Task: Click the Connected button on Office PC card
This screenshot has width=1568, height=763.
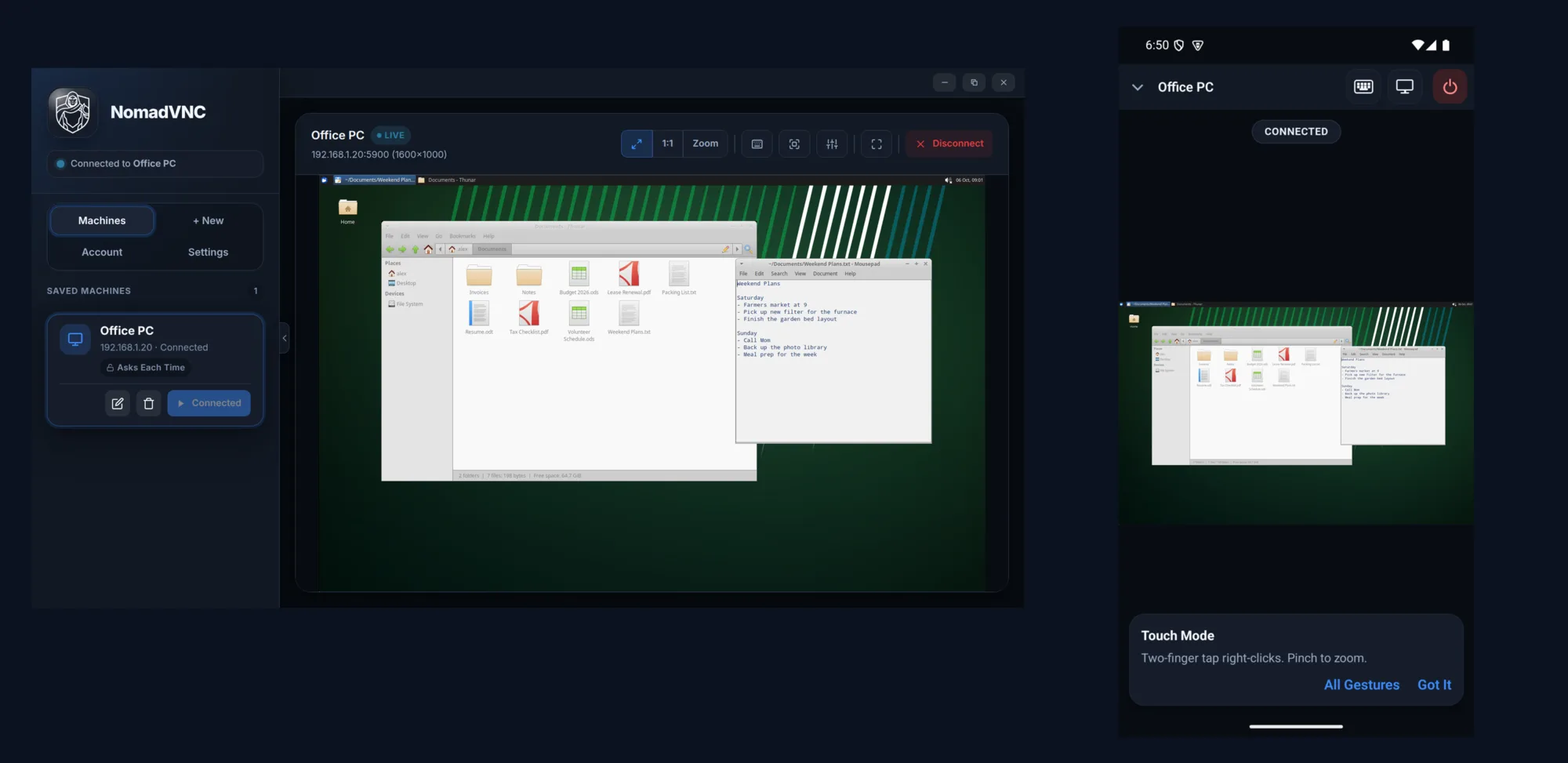Action: 209,403
